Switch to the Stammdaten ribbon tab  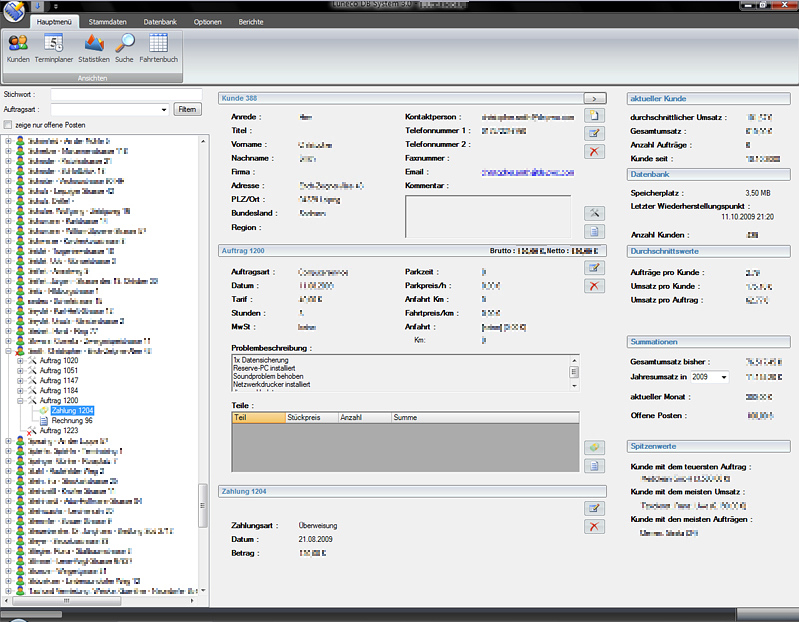point(108,22)
